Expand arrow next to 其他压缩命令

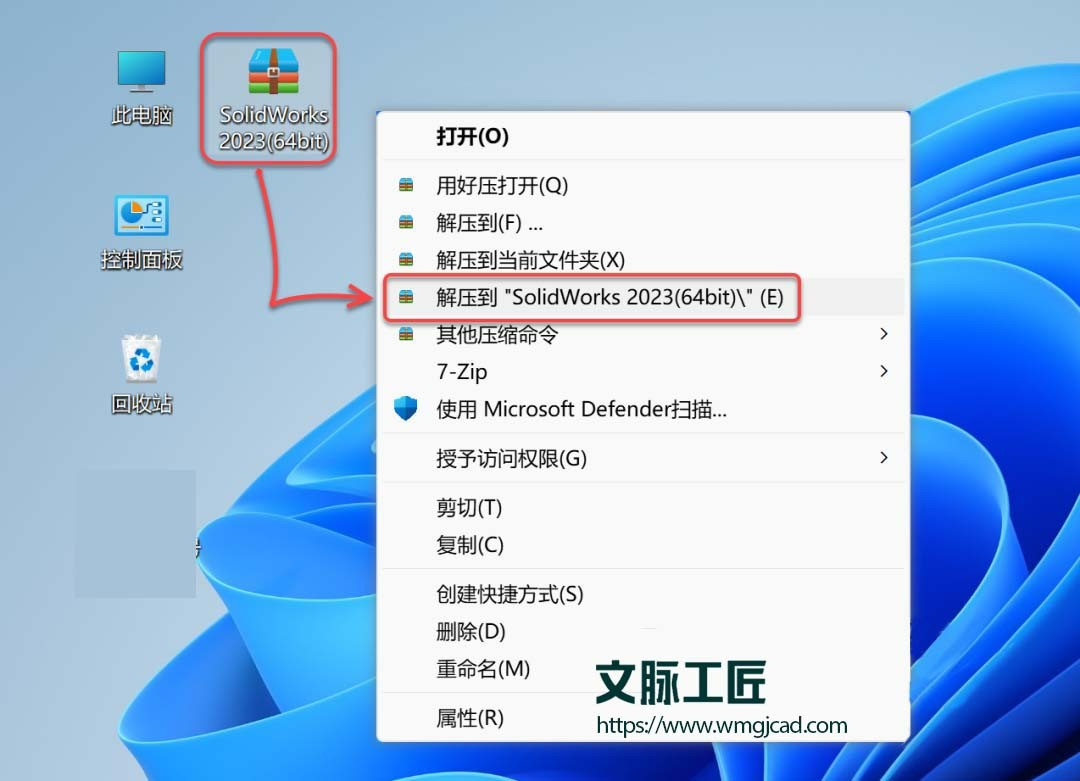point(884,334)
